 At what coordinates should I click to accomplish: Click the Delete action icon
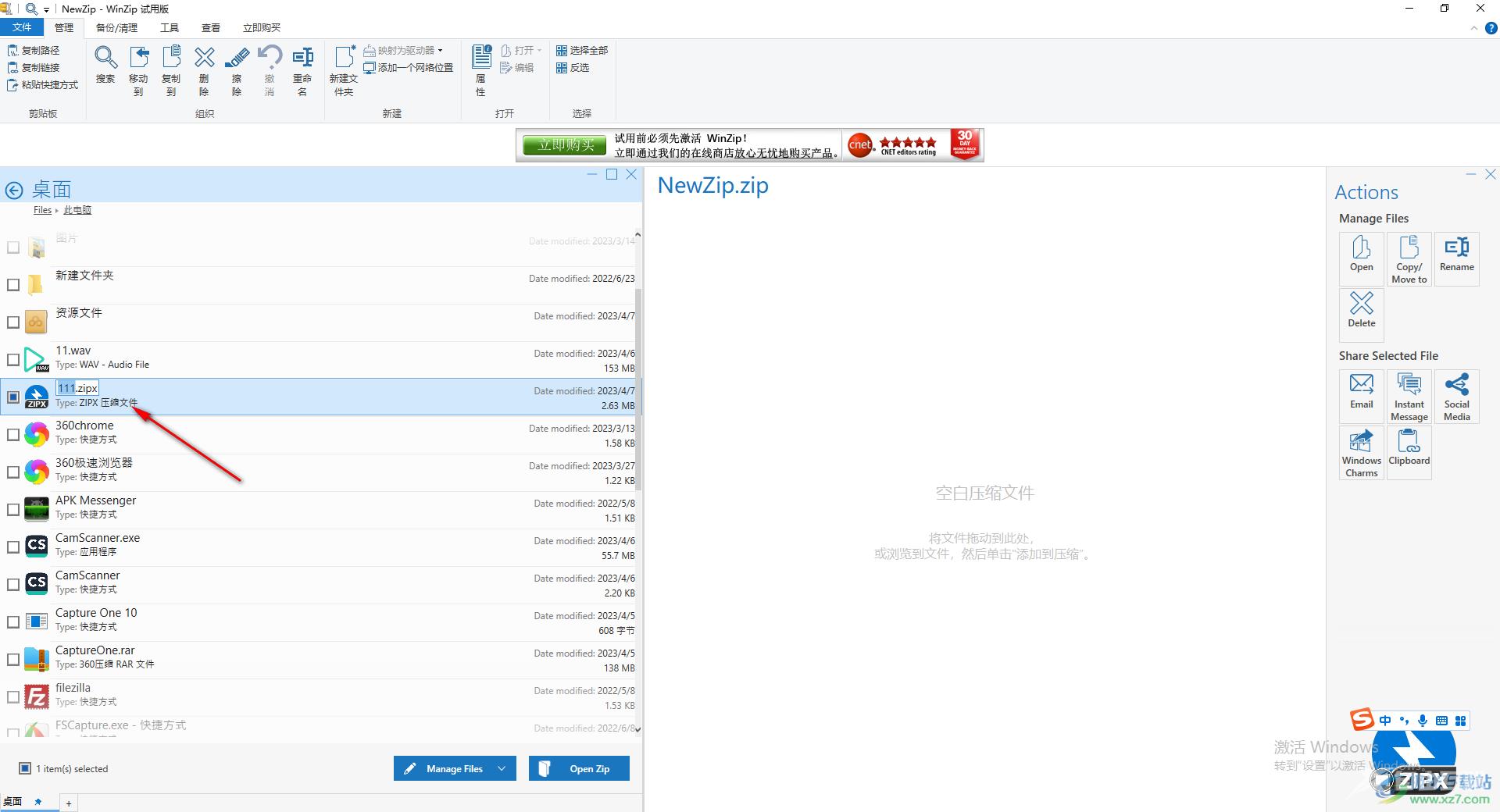1362,315
